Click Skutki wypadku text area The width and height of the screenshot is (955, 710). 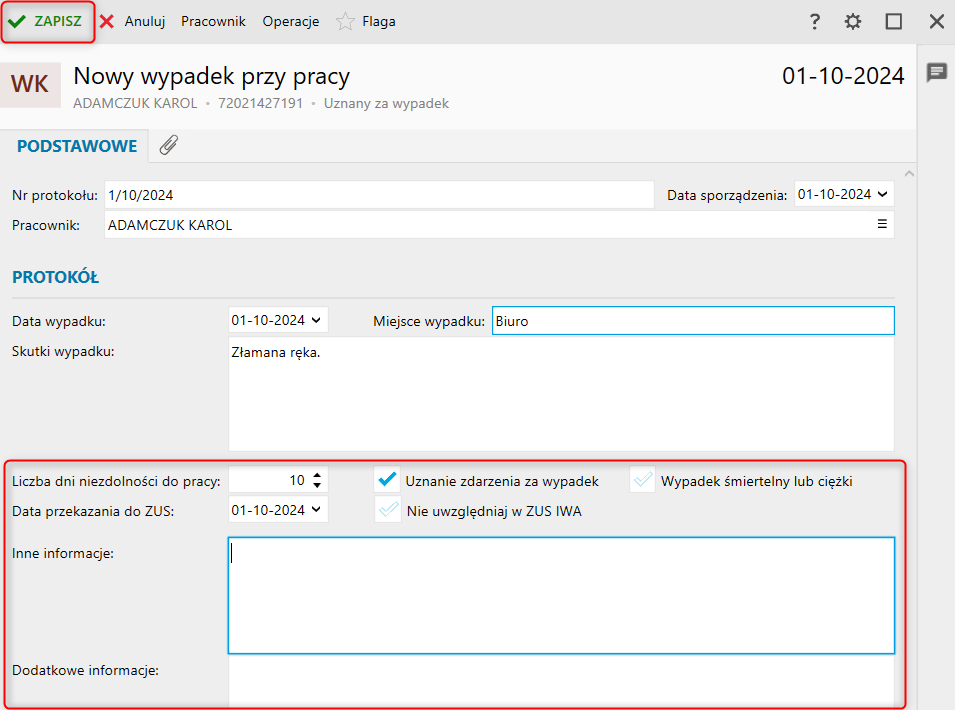coord(561,395)
